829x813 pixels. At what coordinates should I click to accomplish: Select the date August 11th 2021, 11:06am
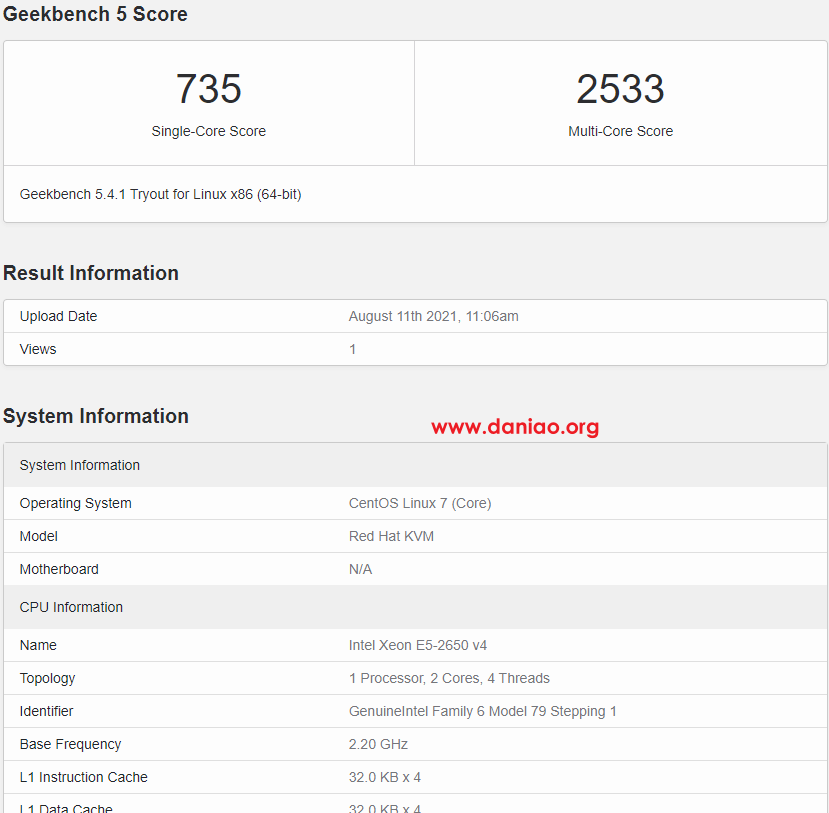point(434,316)
